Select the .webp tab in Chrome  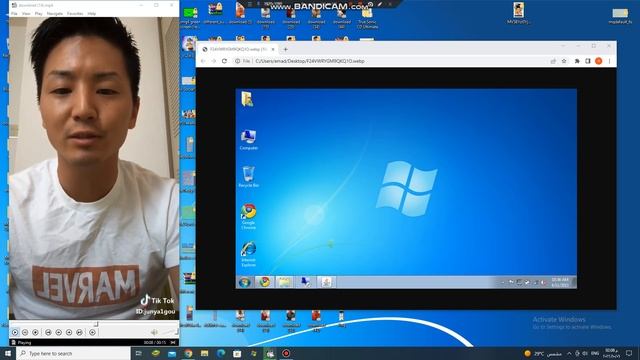click(x=238, y=49)
